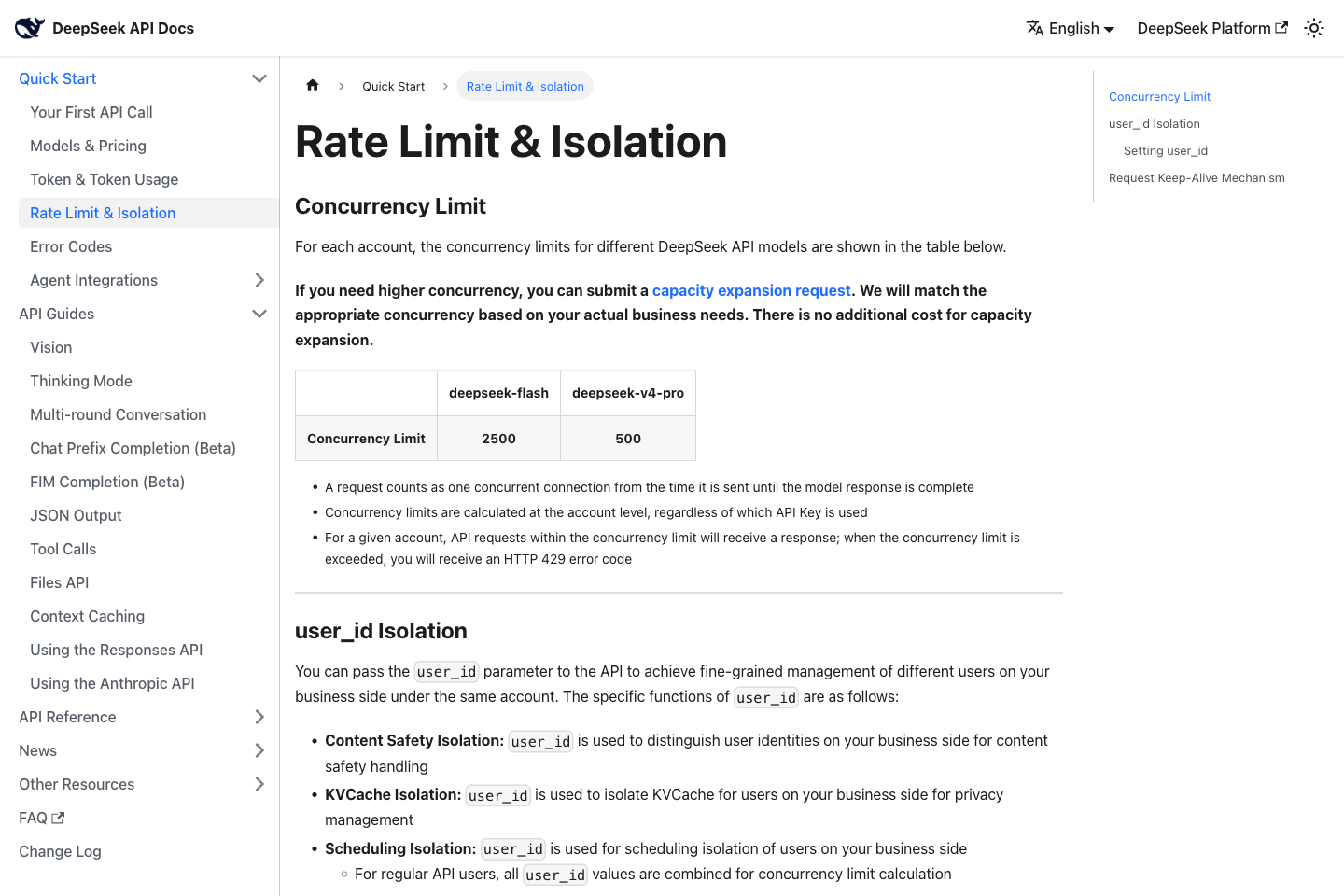The width and height of the screenshot is (1344, 896).
Task: Open the DeepSeek Platform external link
Action: tap(1212, 28)
